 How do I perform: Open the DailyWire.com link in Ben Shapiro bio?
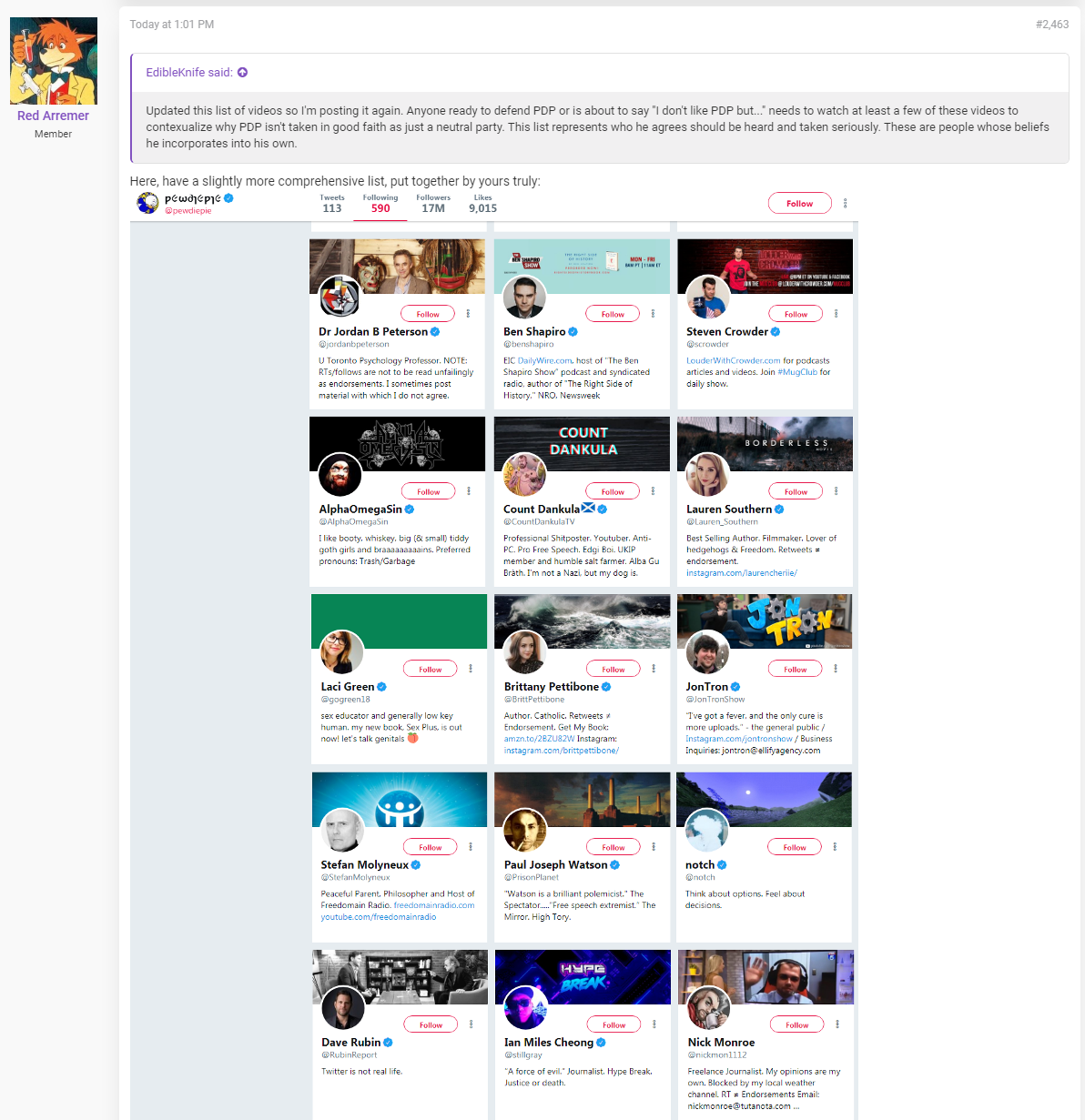tap(544, 360)
